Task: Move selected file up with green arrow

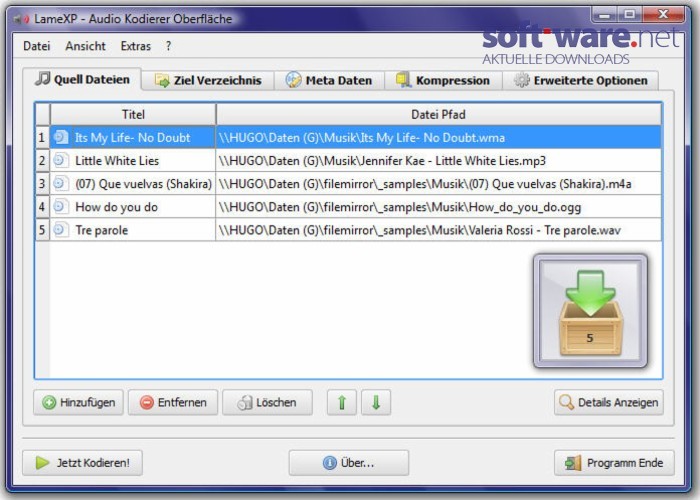Action: point(342,403)
